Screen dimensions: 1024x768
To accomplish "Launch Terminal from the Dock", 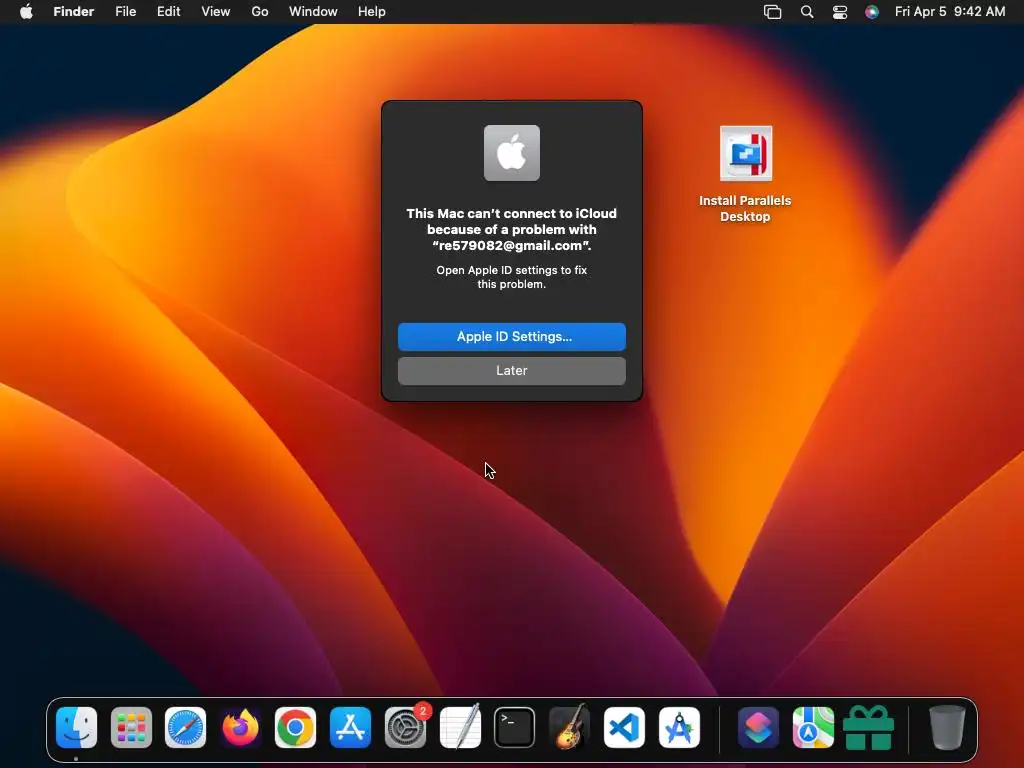I will (x=515, y=728).
